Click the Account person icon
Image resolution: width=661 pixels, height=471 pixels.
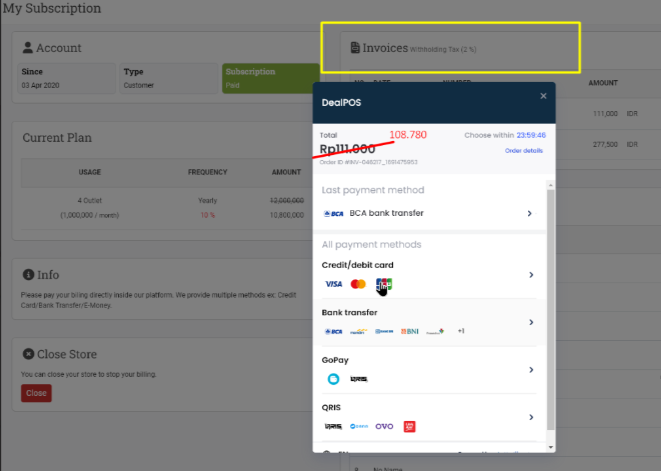28,48
